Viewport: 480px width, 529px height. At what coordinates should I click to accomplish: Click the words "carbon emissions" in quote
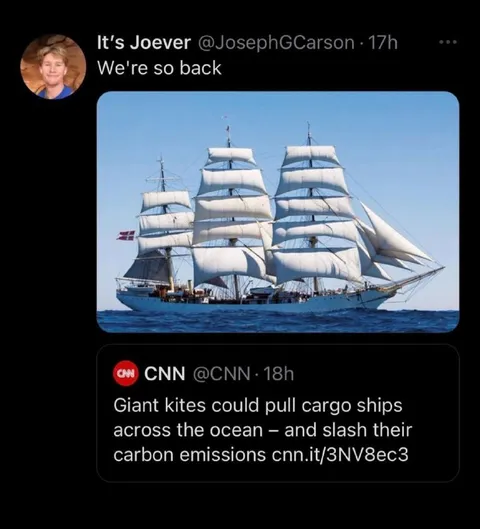(x=190, y=455)
